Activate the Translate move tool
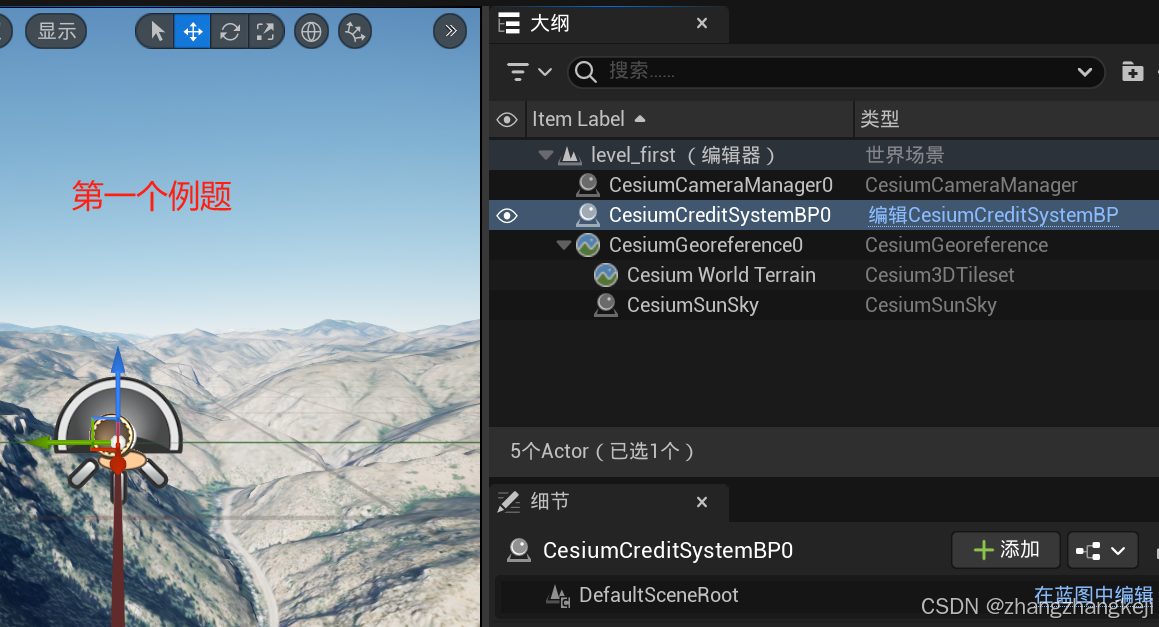 point(192,31)
